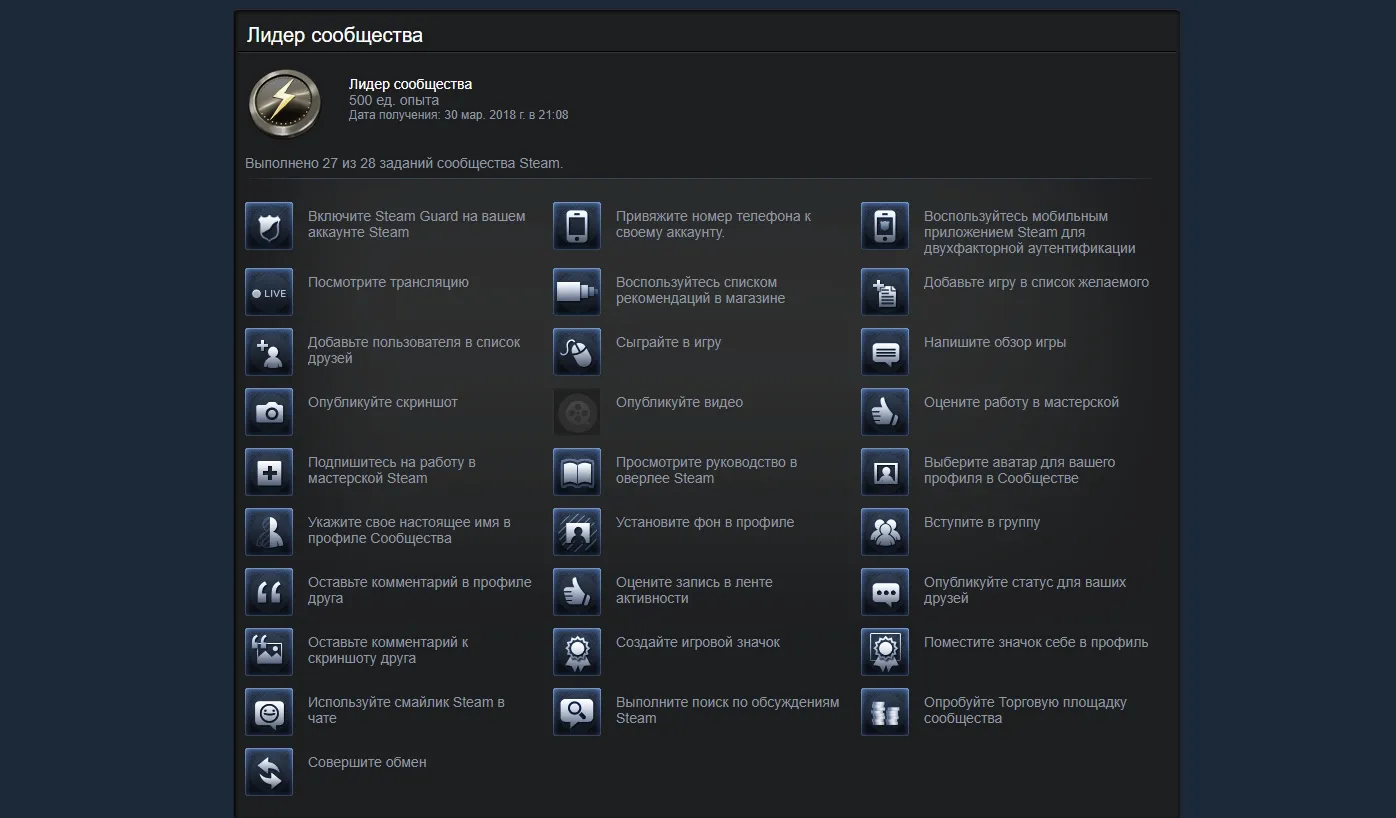Click the greyed-out video reel icon

click(x=577, y=412)
